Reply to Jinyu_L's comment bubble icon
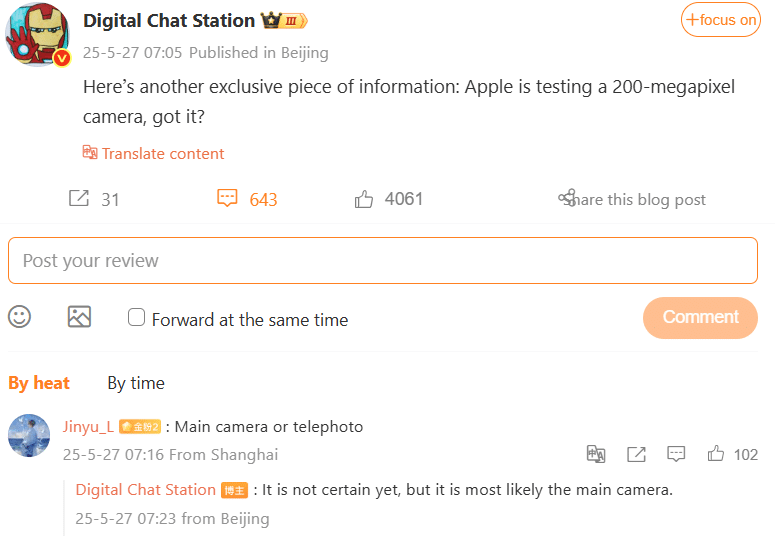Viewport: 775px width, 536px height. (676, 454)
